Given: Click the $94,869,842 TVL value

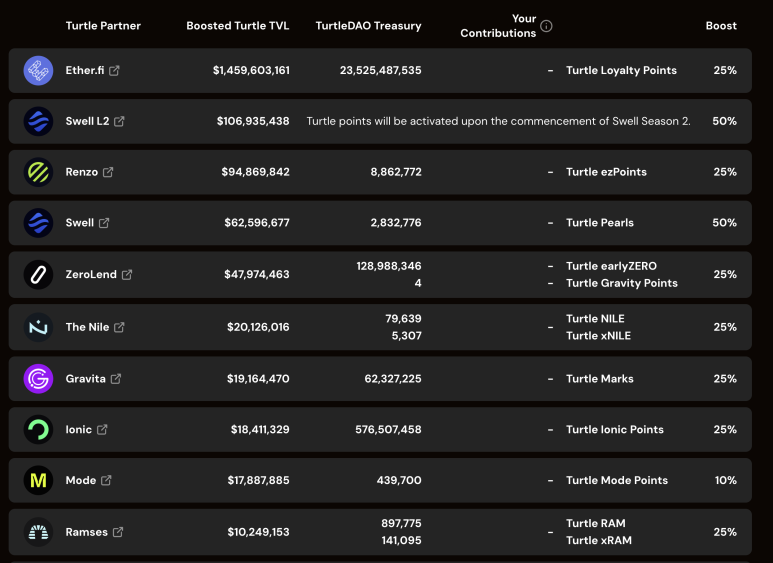Looking at the screenshot, I should 255,172.
